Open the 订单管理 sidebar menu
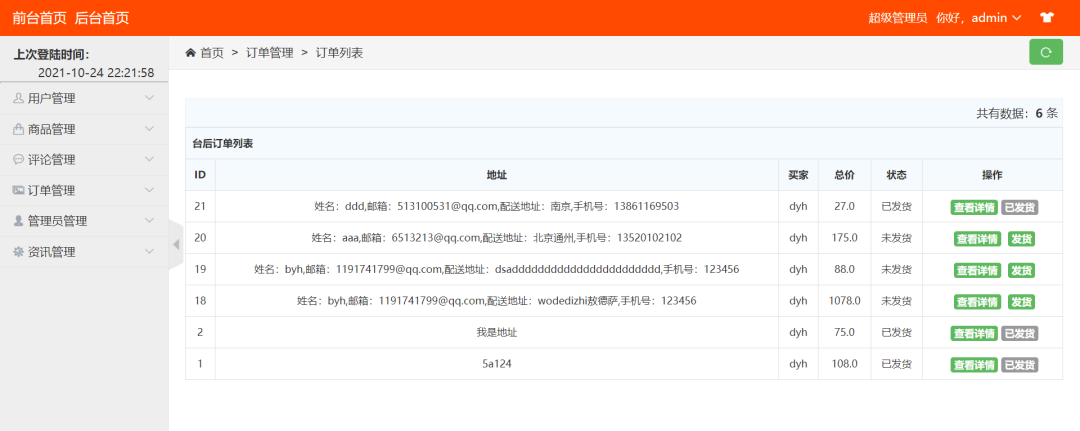 pos(84,190)
